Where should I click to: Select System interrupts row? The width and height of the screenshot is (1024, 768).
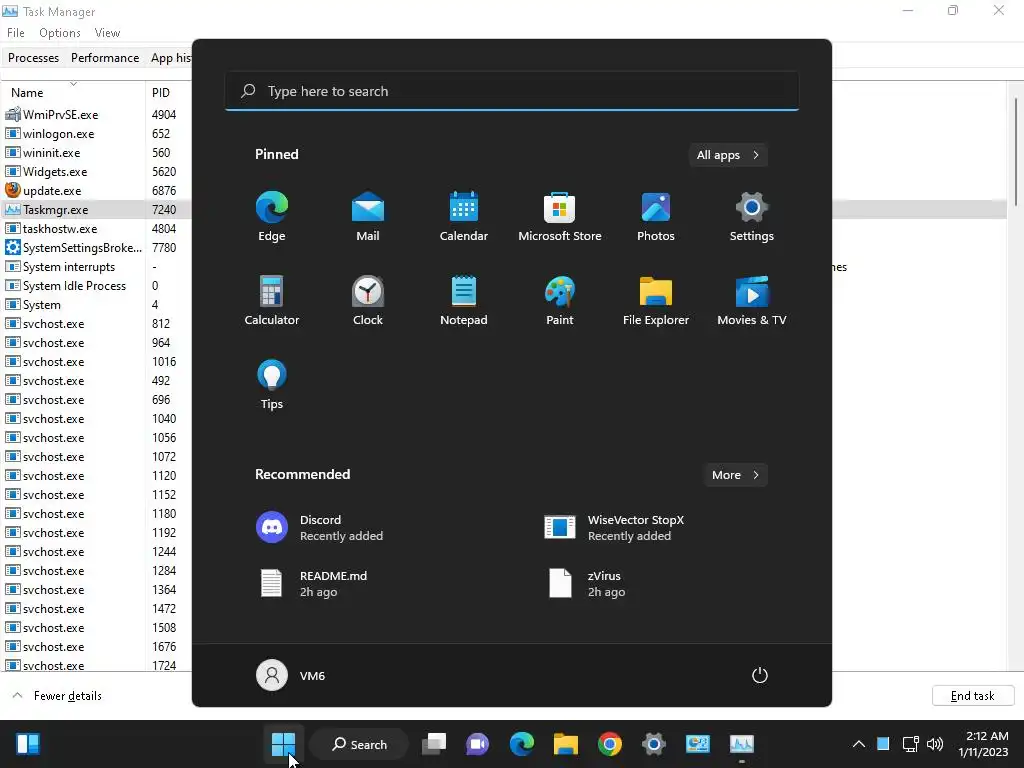97,266
